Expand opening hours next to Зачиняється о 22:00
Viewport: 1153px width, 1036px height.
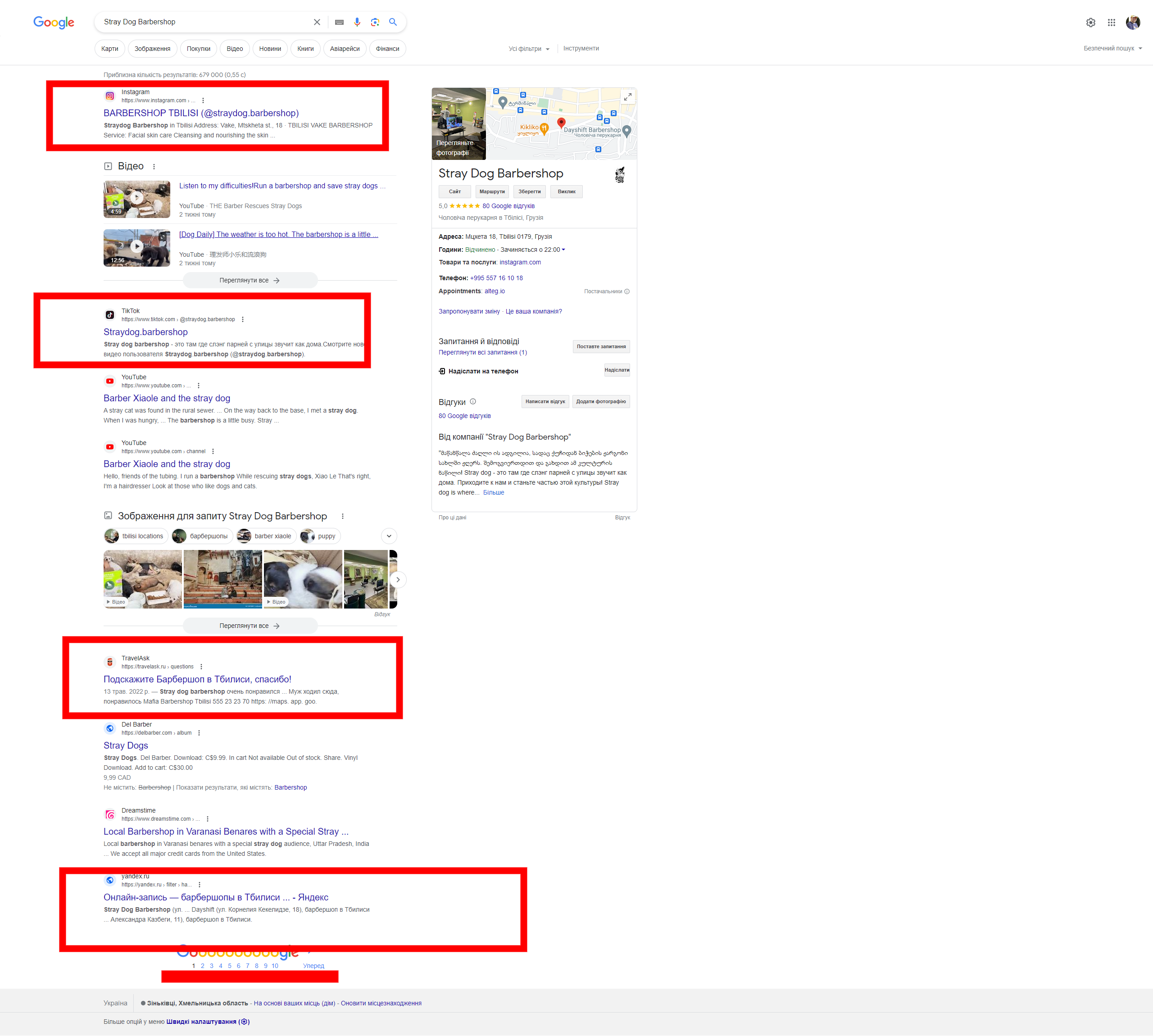(563, 250)
